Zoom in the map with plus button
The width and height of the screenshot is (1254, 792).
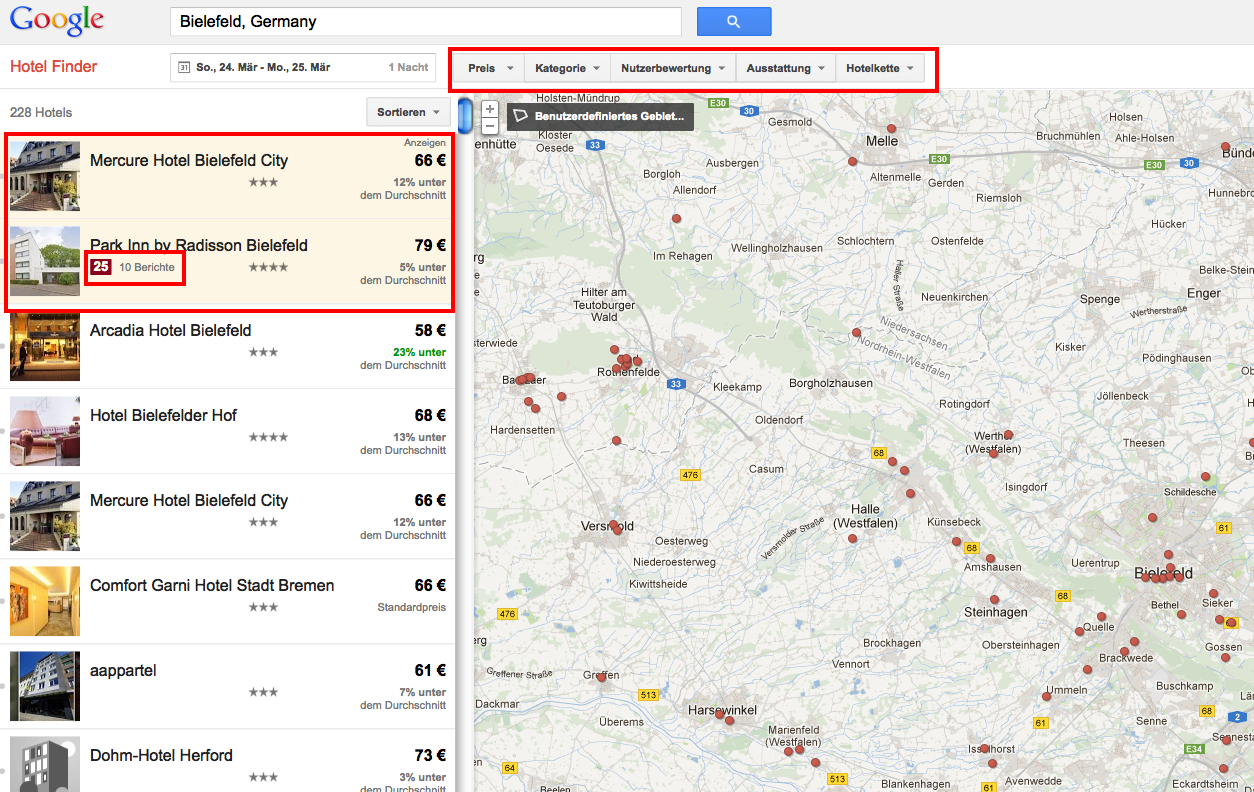[x=490, y=109]
